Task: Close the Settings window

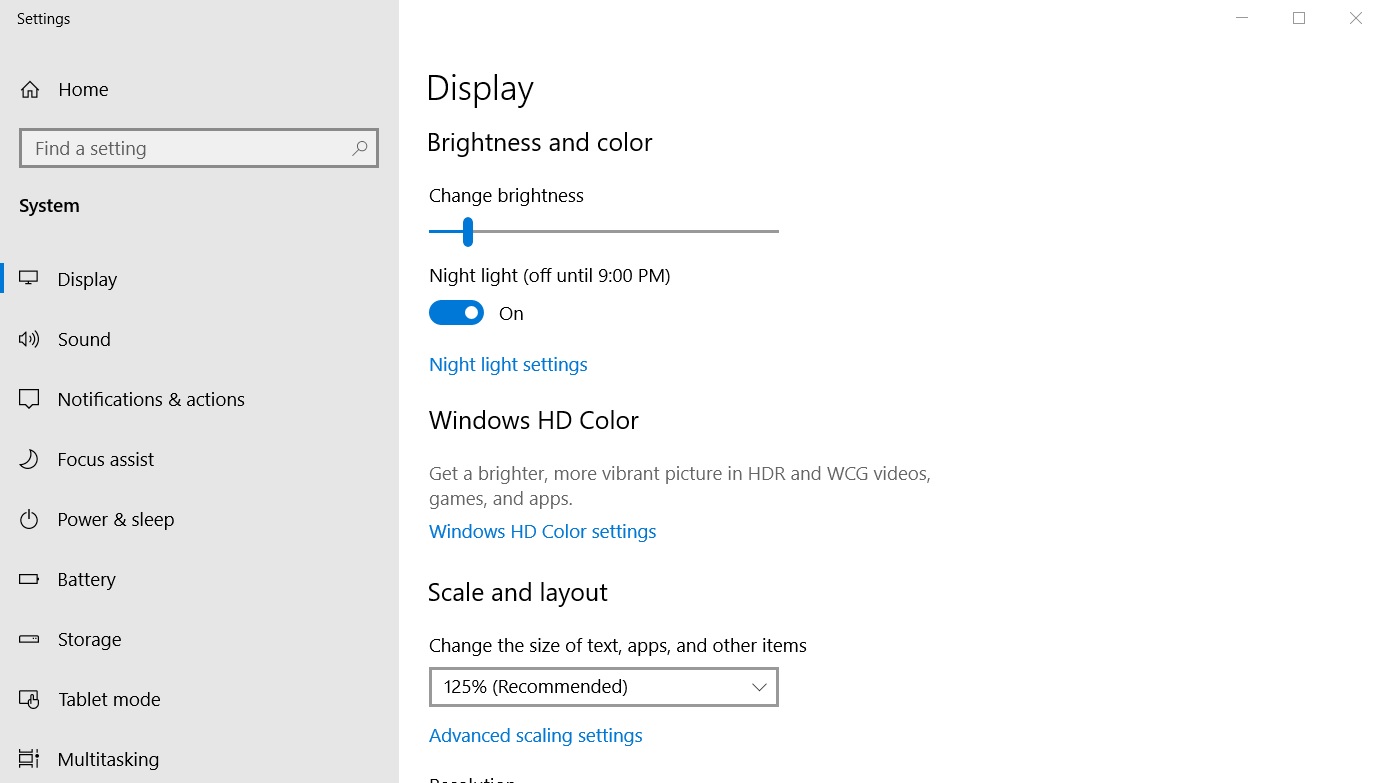Action: point(1355,18)
